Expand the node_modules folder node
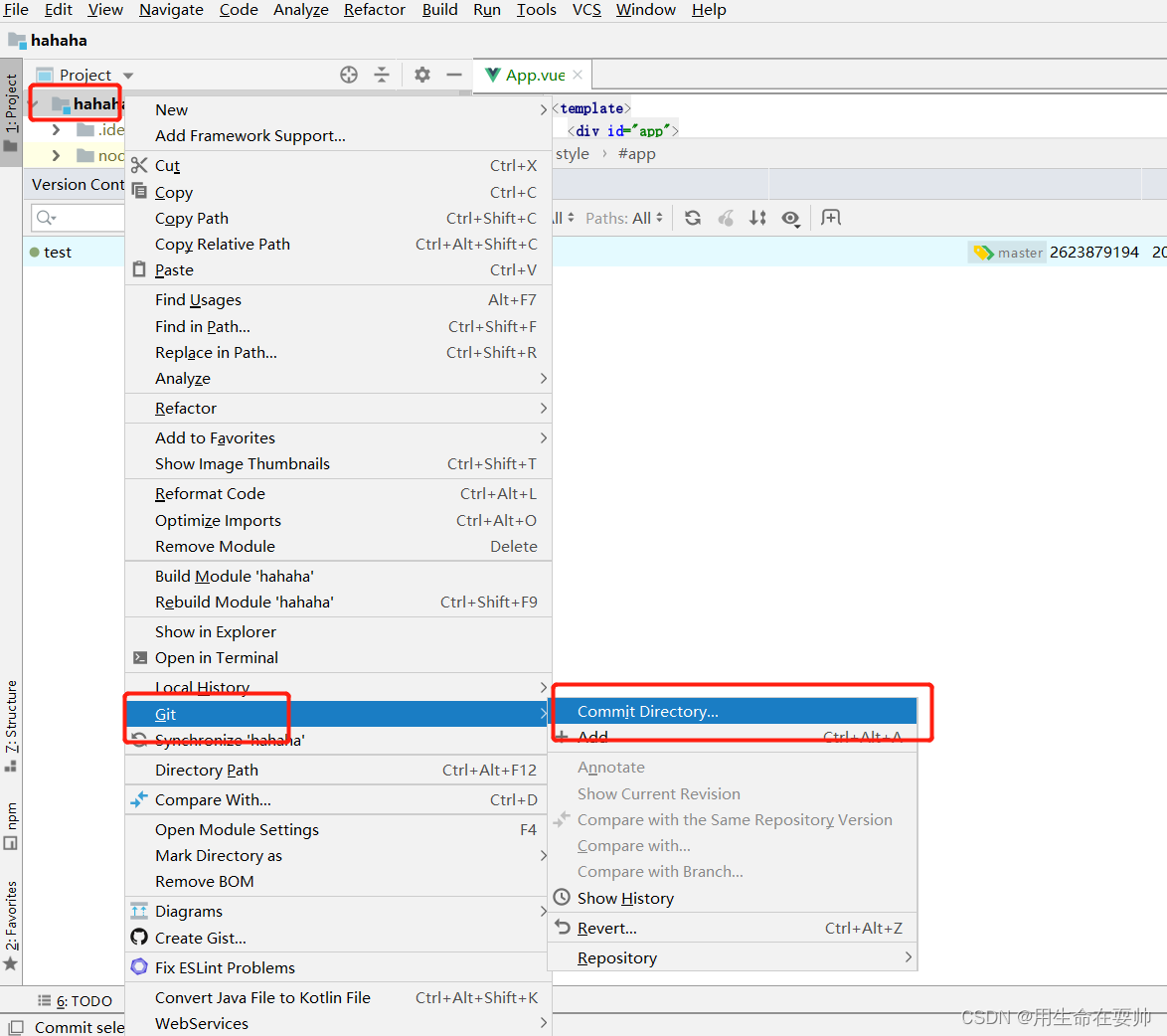Screen dimensions: 1167x1036 click(56, 155)
